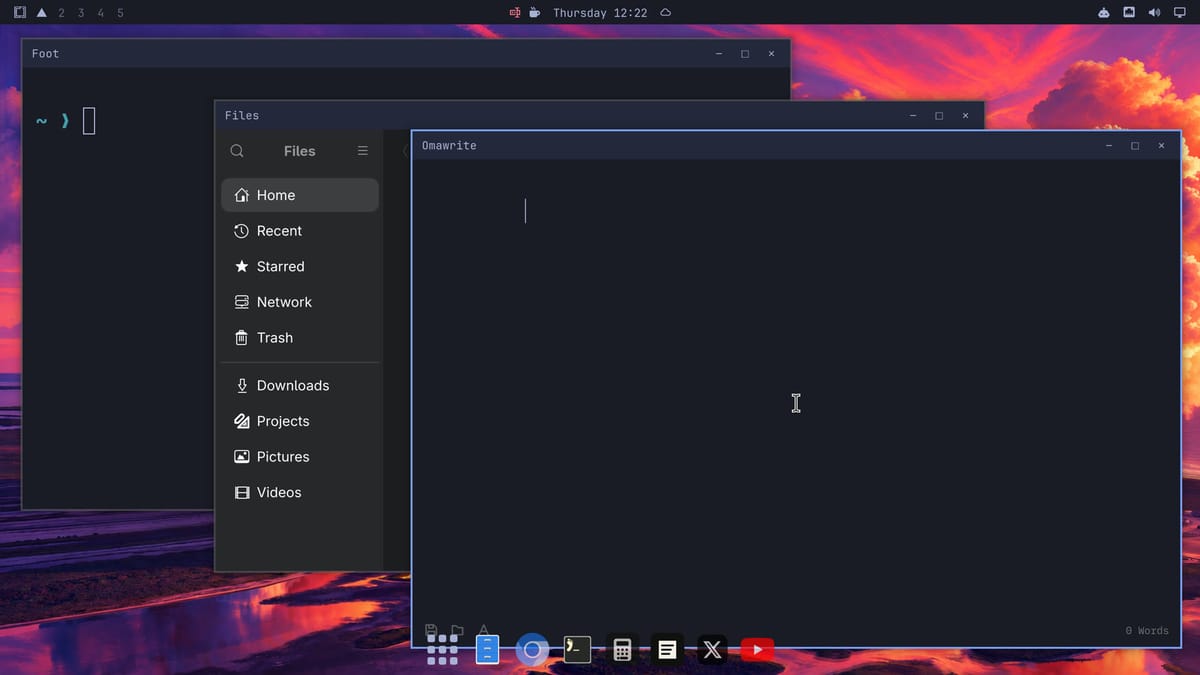
Task: Open Chromium browser from the dock
Action: pos(532,650)
